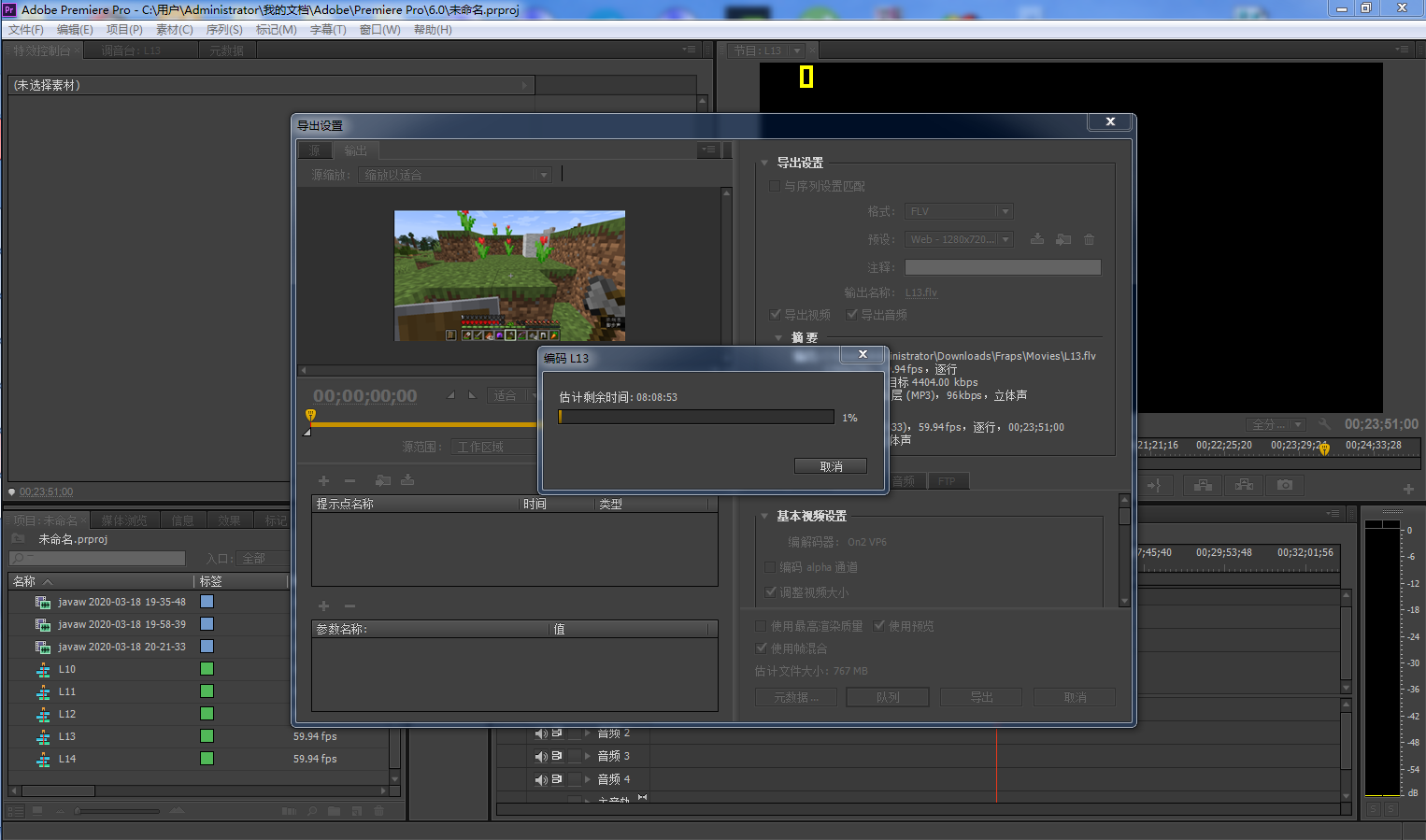Click the automate to sequence icon

tap(289, 811)
